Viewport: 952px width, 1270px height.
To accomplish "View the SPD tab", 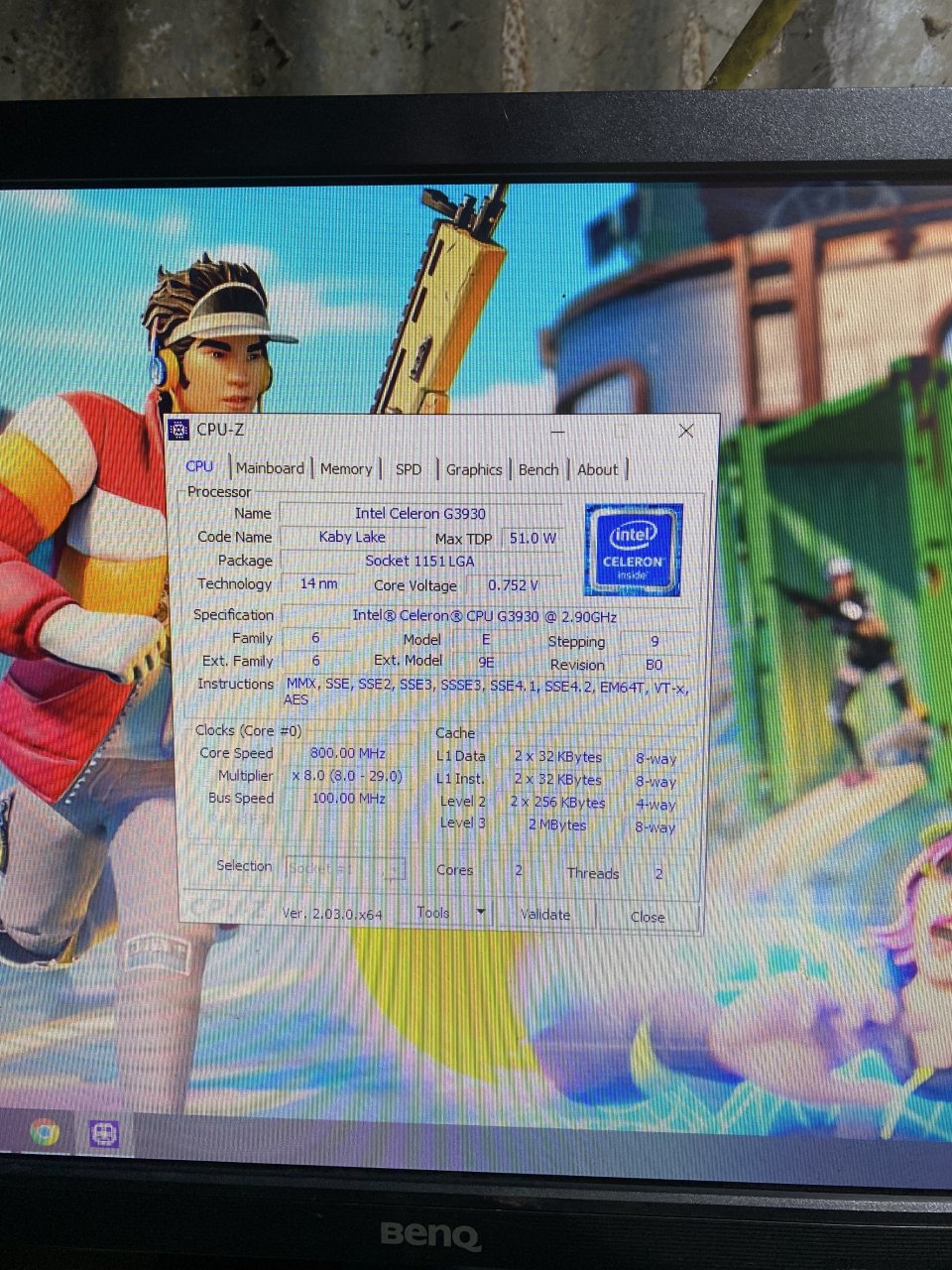I will [x=407, y=467].
